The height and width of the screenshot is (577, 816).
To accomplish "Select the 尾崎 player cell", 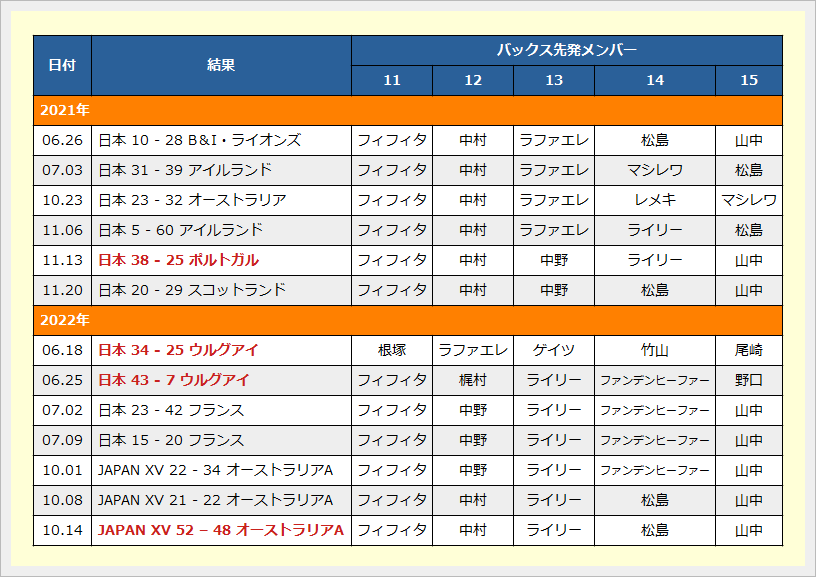I will tap(748, 350).
